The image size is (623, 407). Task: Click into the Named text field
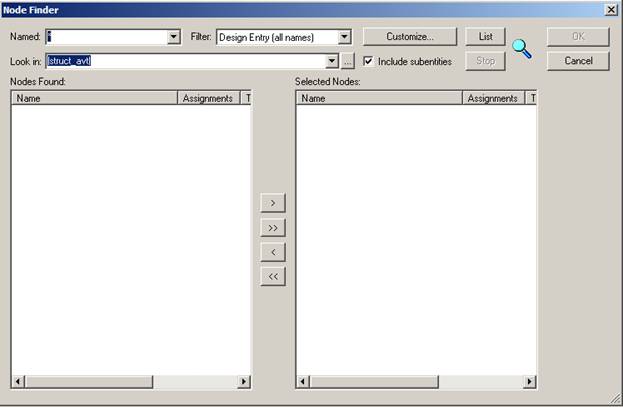[x=105, y=37]
